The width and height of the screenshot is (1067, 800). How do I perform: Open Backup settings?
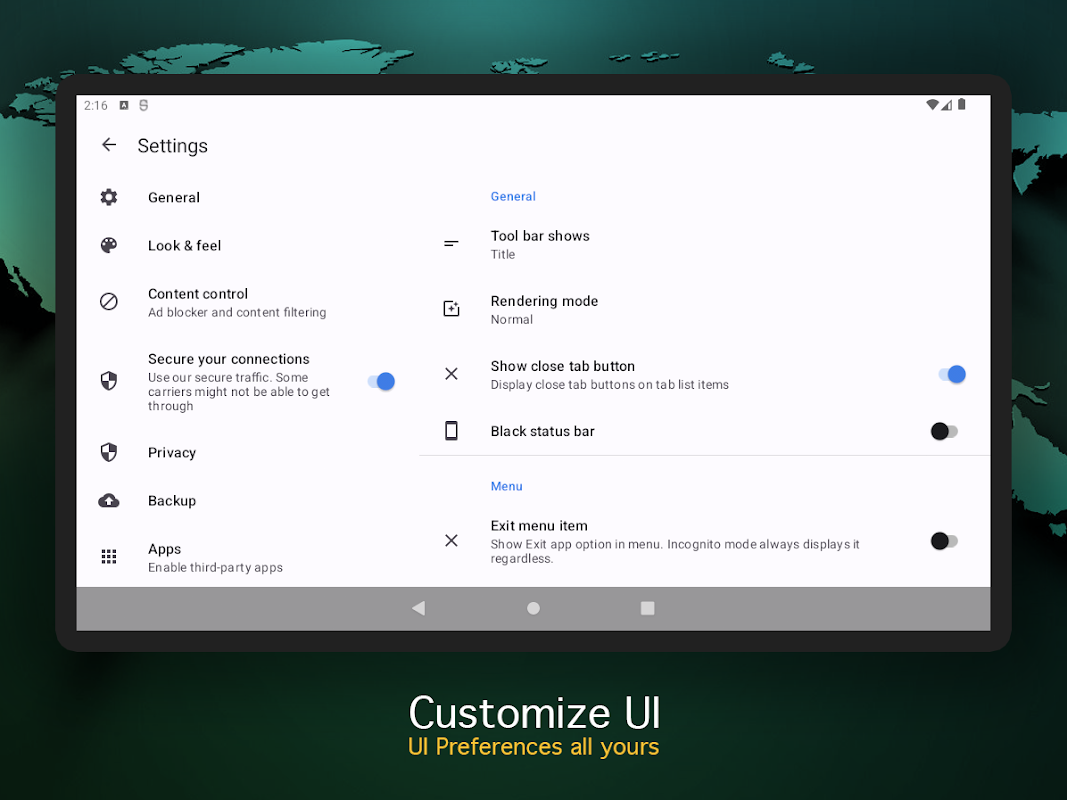click(248, 501)
